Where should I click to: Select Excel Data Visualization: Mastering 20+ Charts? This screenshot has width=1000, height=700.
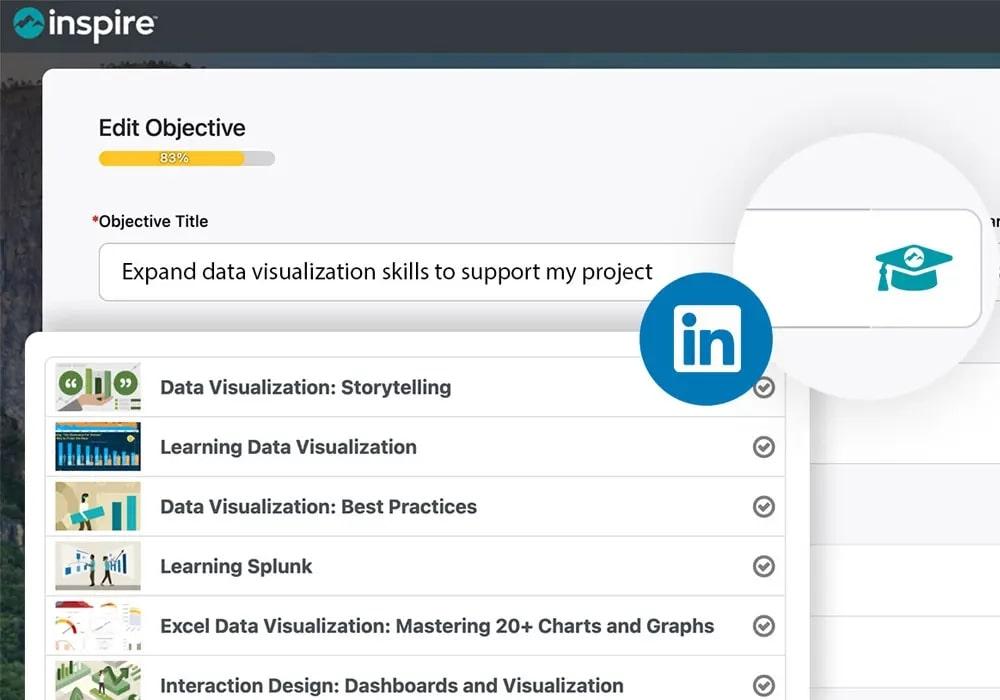click(x=437, y=627)
